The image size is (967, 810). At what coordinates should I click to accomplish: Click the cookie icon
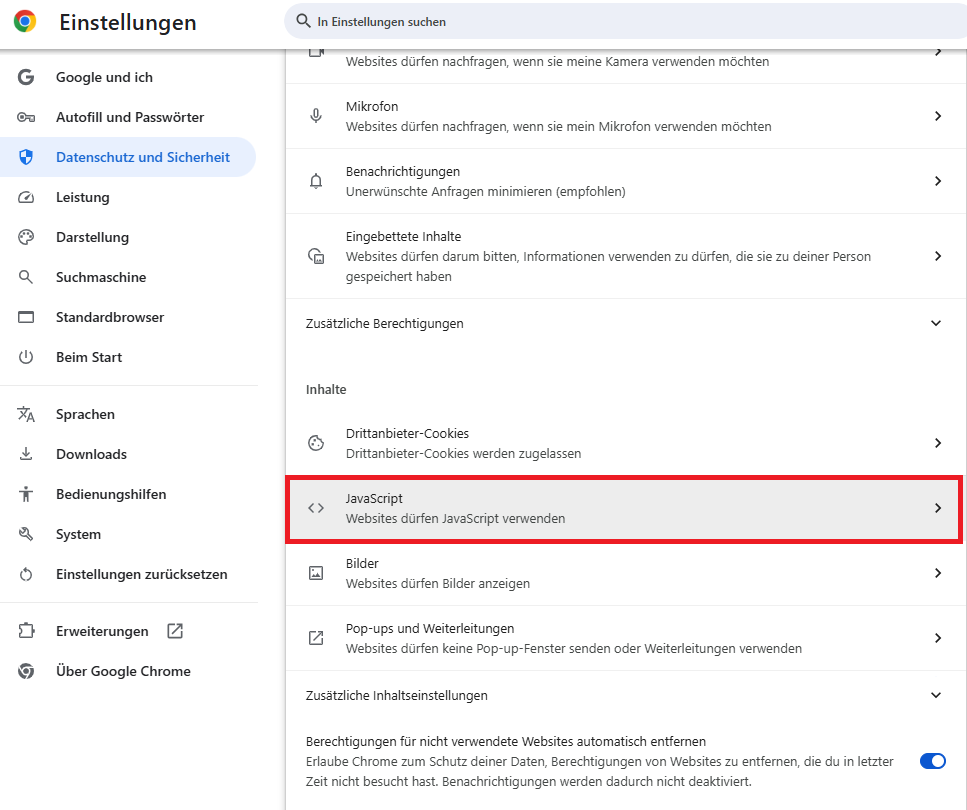[x=316, y=443]
